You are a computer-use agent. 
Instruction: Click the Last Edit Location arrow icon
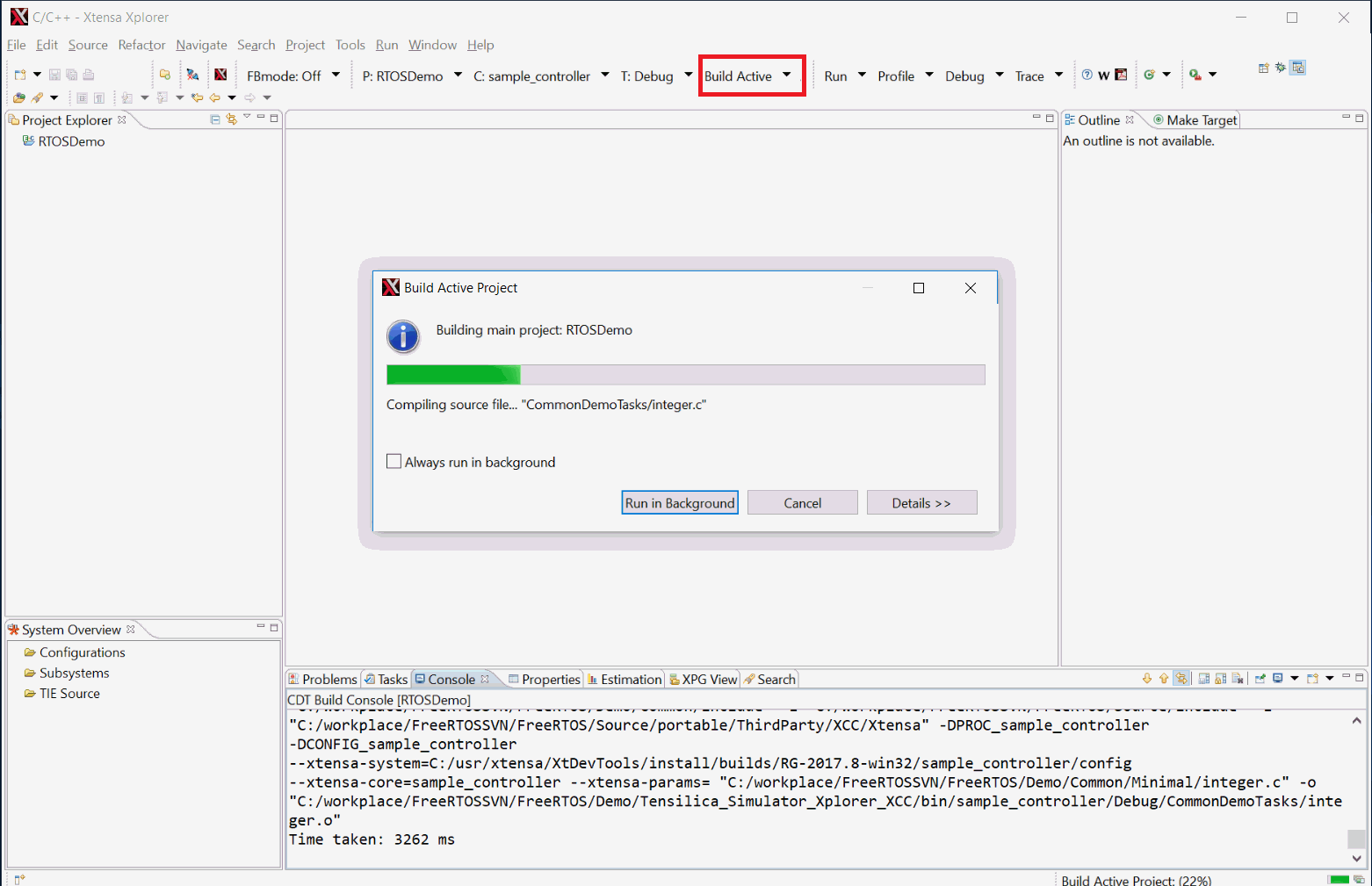pos(197,97)
